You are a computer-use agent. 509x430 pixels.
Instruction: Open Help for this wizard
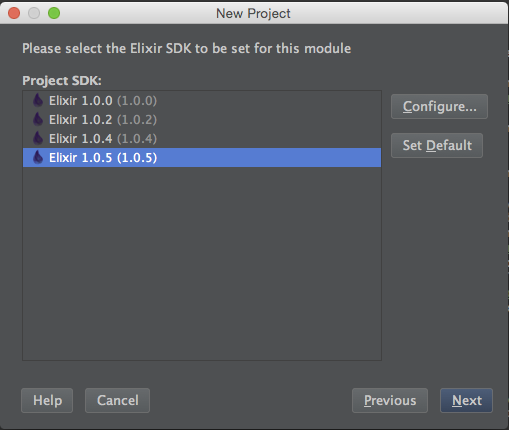pos(47,400)
